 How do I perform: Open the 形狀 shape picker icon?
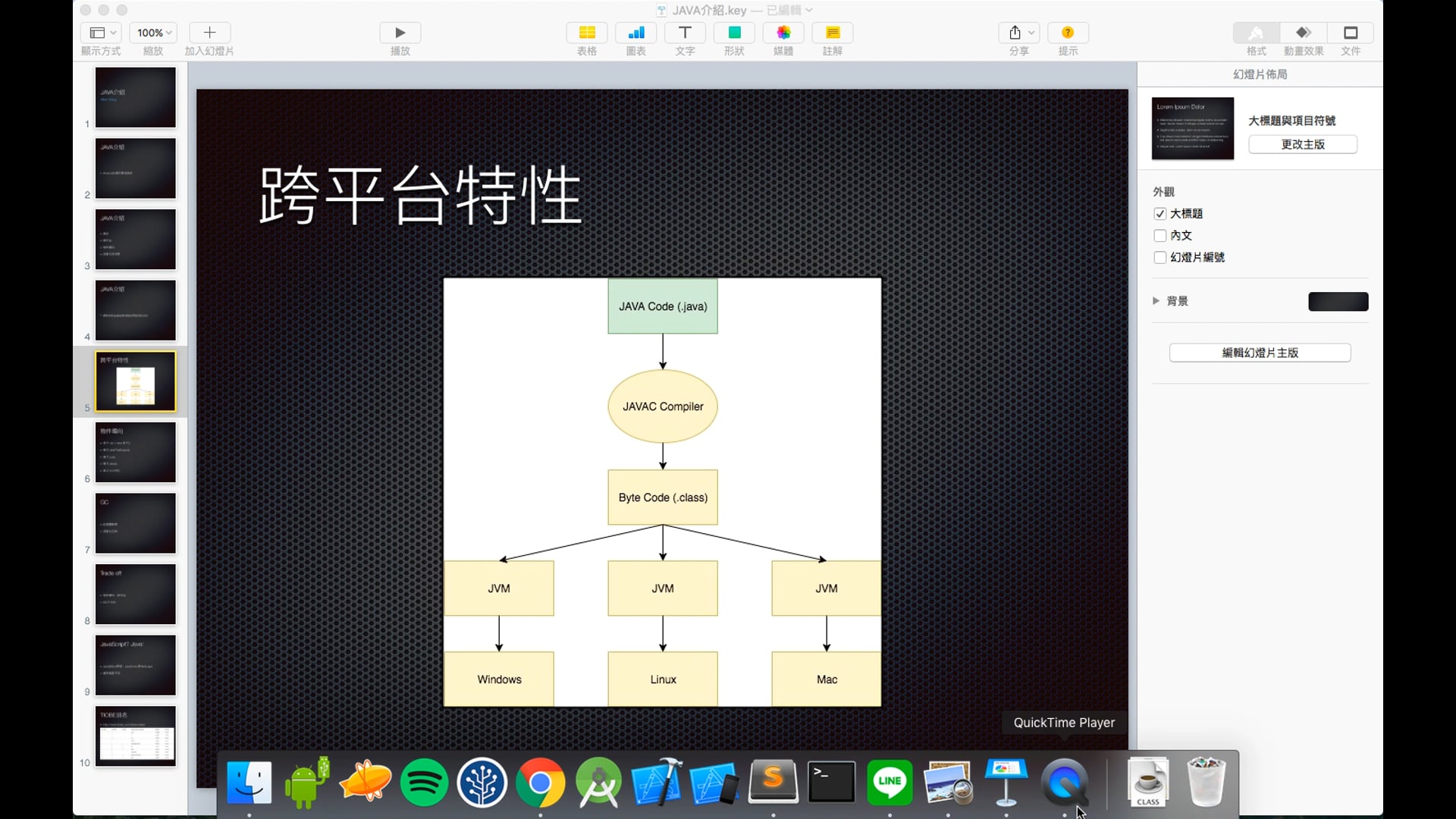coord(733,33)
